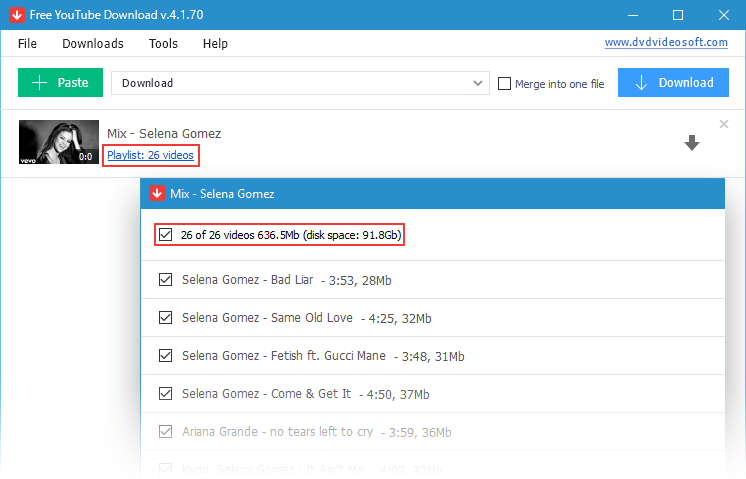Minimize the application window
This screenshot has width=746, height=479.
click(x=632, y=14)
